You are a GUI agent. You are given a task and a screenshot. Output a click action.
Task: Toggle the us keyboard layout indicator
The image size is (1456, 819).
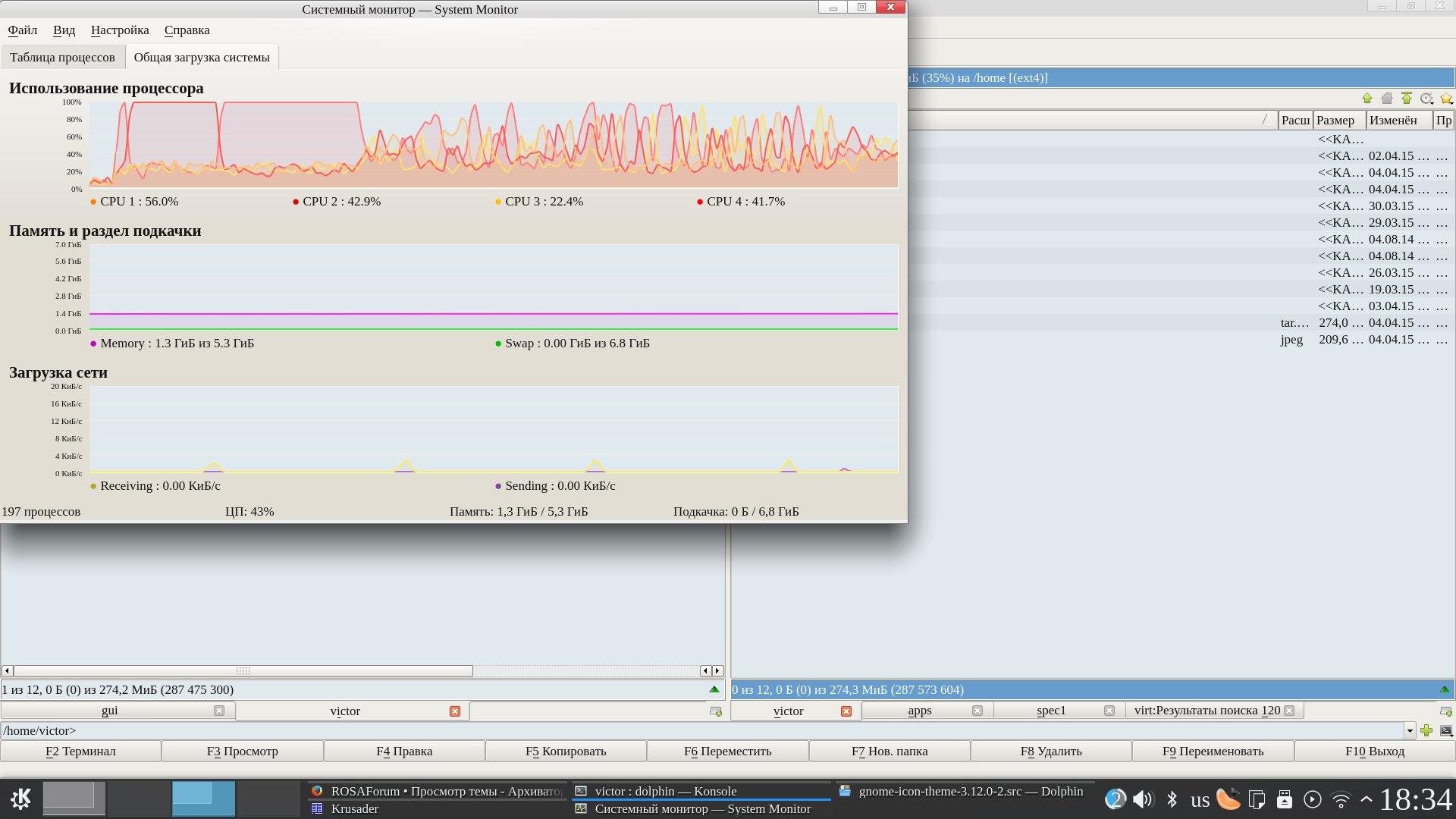click(1200, 800)
